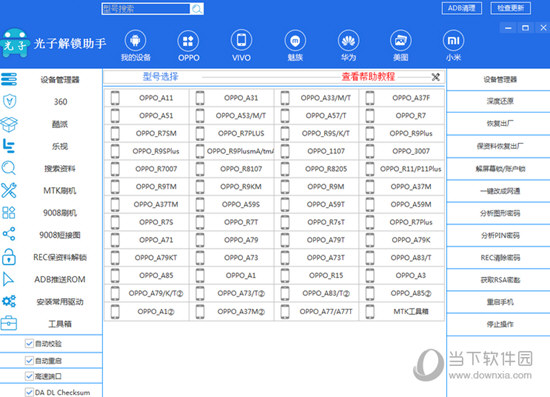Select the 华为 brand icon
This screenshot has height=397, width=550.
[x=348, y=41]
